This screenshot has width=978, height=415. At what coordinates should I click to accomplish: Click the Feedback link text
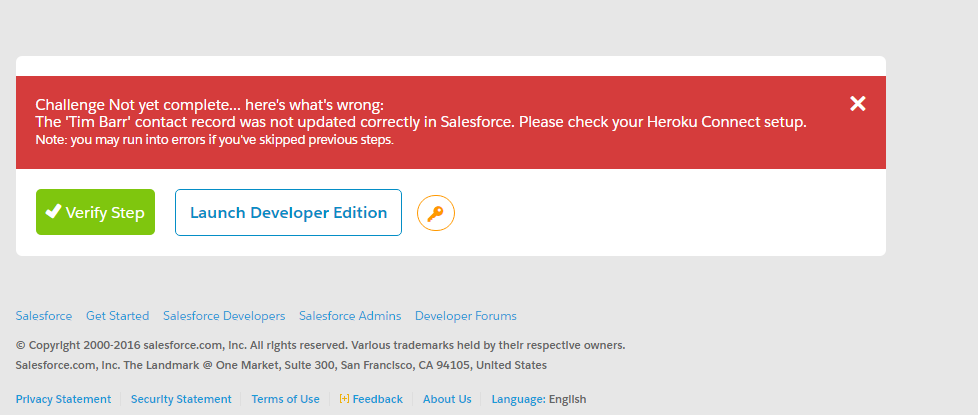[378, 399]
